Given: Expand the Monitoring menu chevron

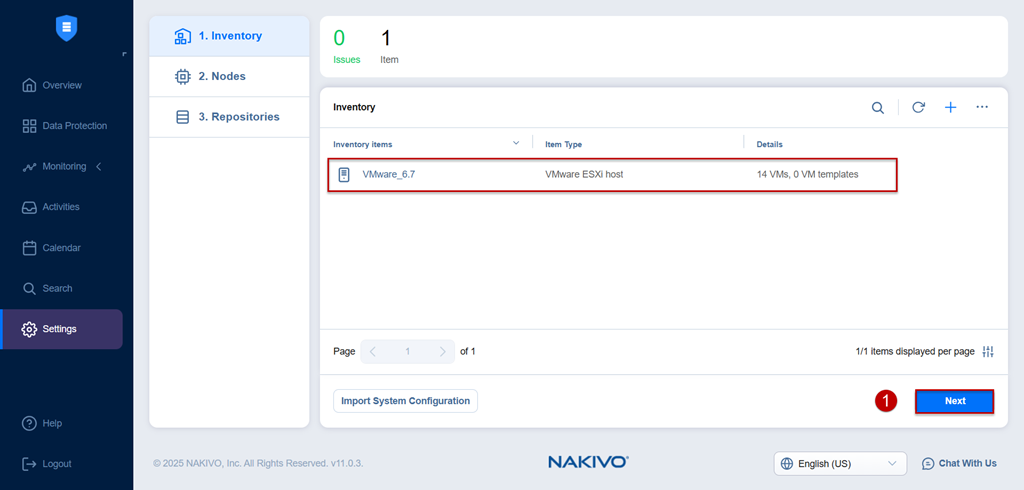Looking at the screenshot, I should click(99, 167).
